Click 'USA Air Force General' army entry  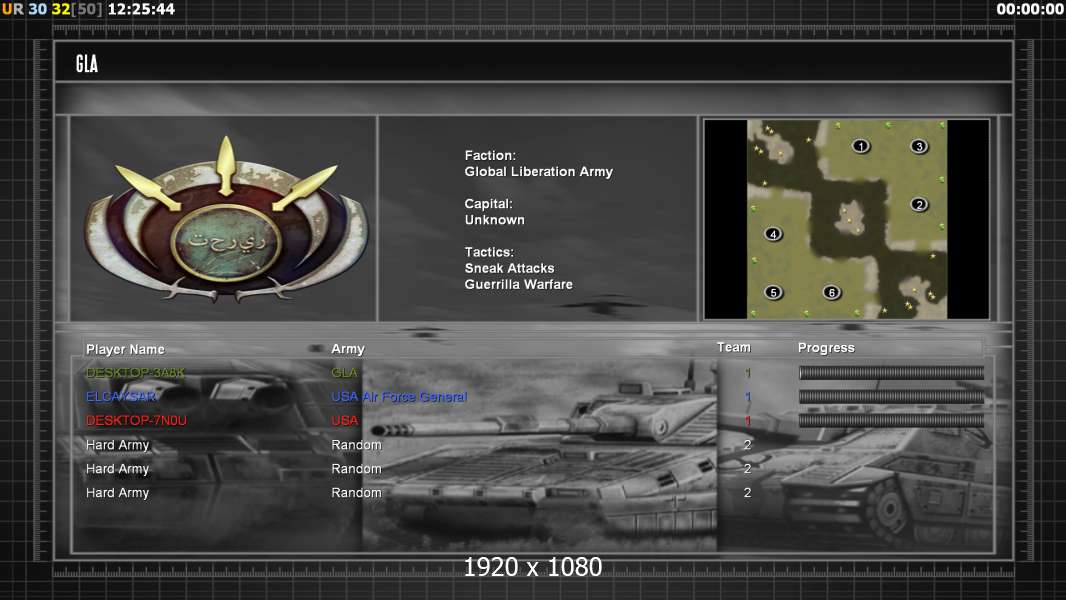pos(399,397)
